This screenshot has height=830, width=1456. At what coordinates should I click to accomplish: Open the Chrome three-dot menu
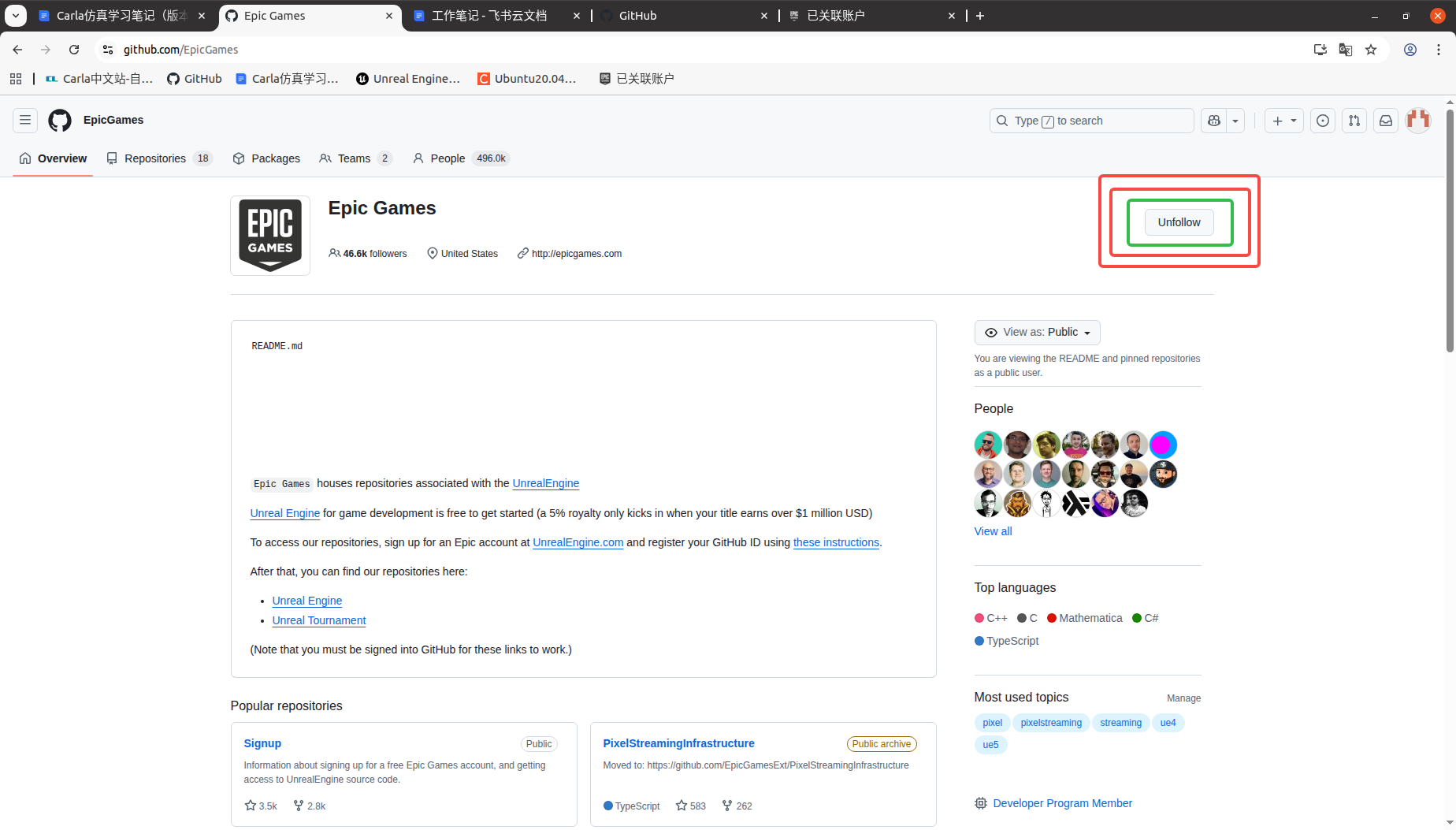point(1439,50)
